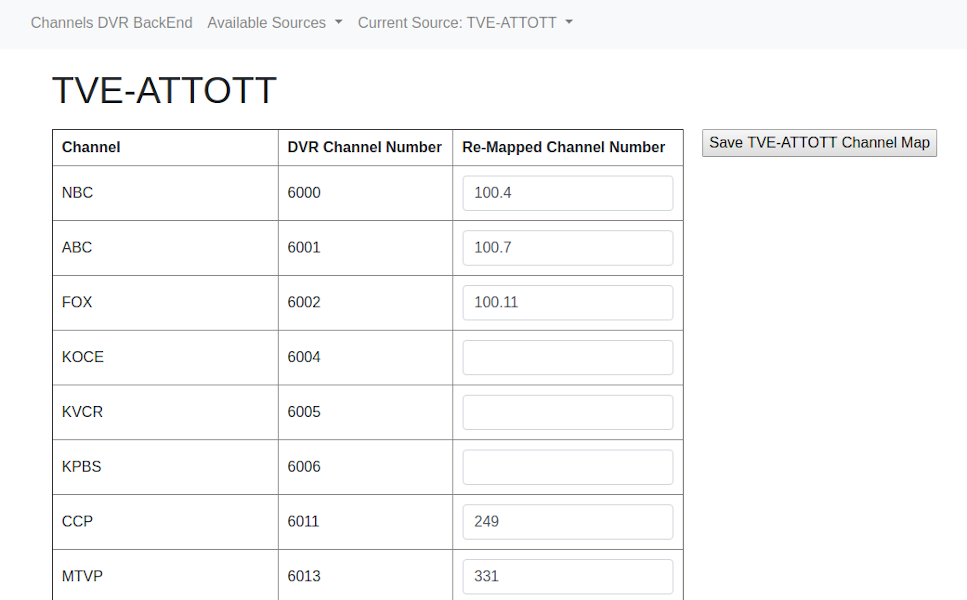
Task: Open the Available Sources dropdown
Action: tap(274, 23)
